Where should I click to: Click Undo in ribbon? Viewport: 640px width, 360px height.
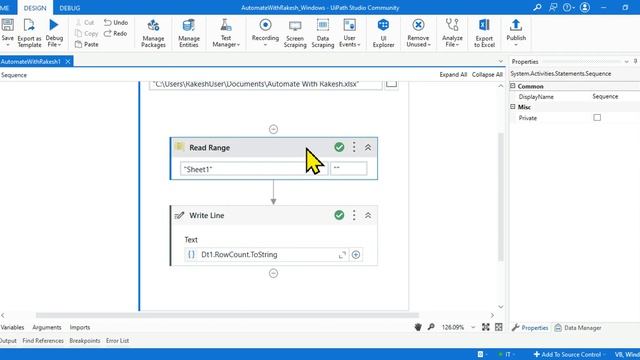point(116,22)
